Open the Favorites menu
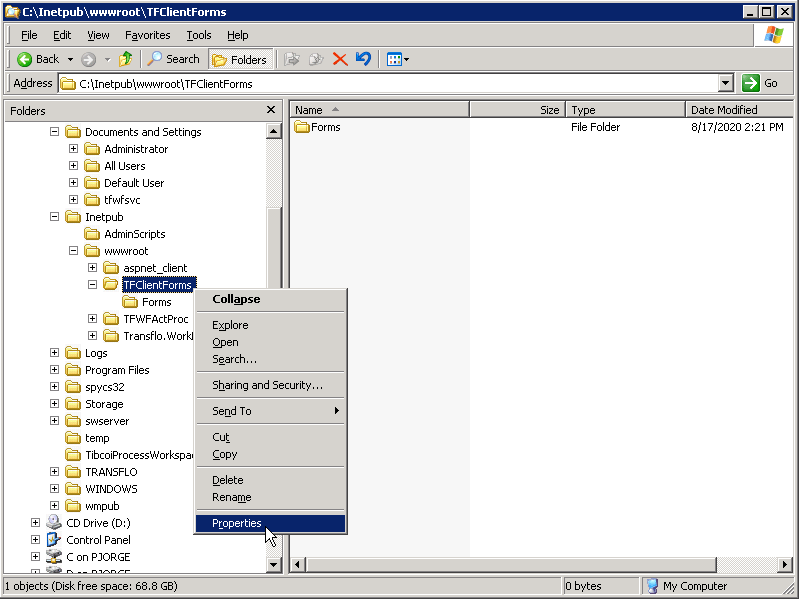This screenshot has width=799, height=599. 147,35
